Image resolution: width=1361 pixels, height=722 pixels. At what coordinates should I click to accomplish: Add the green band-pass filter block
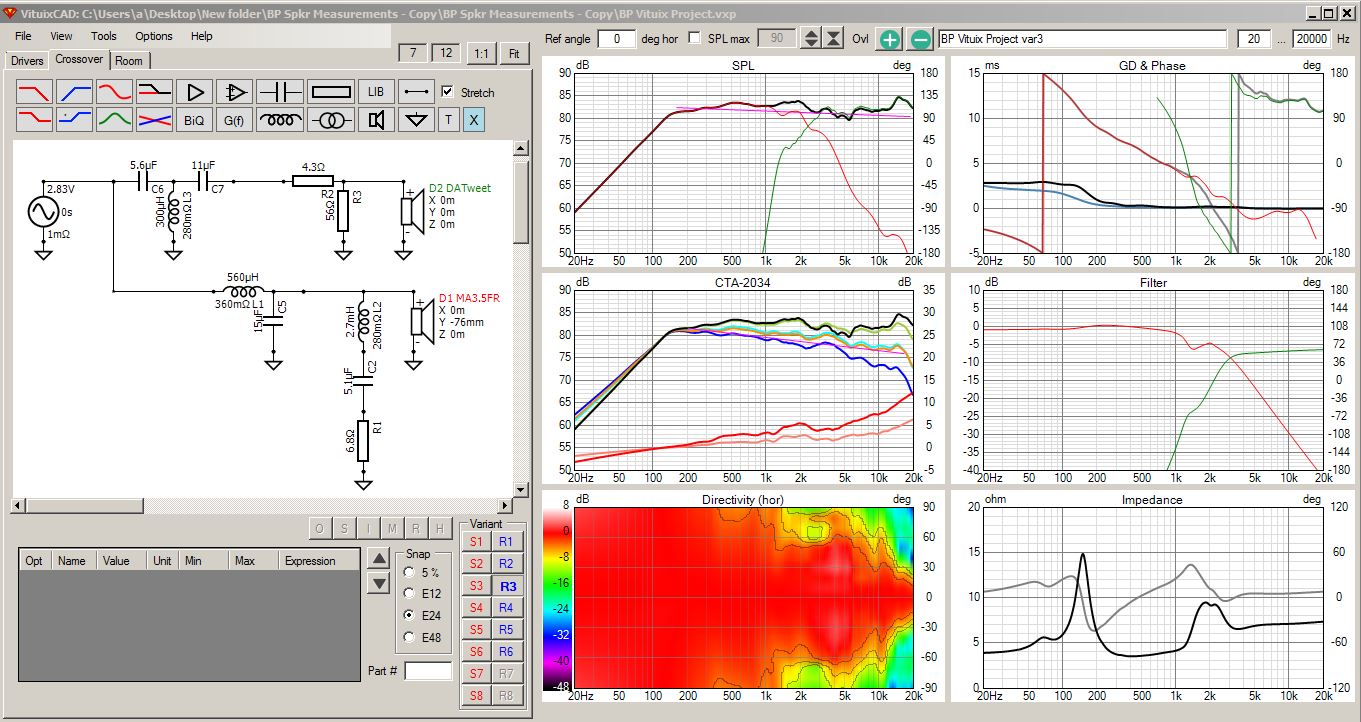[x=115, y=120]
